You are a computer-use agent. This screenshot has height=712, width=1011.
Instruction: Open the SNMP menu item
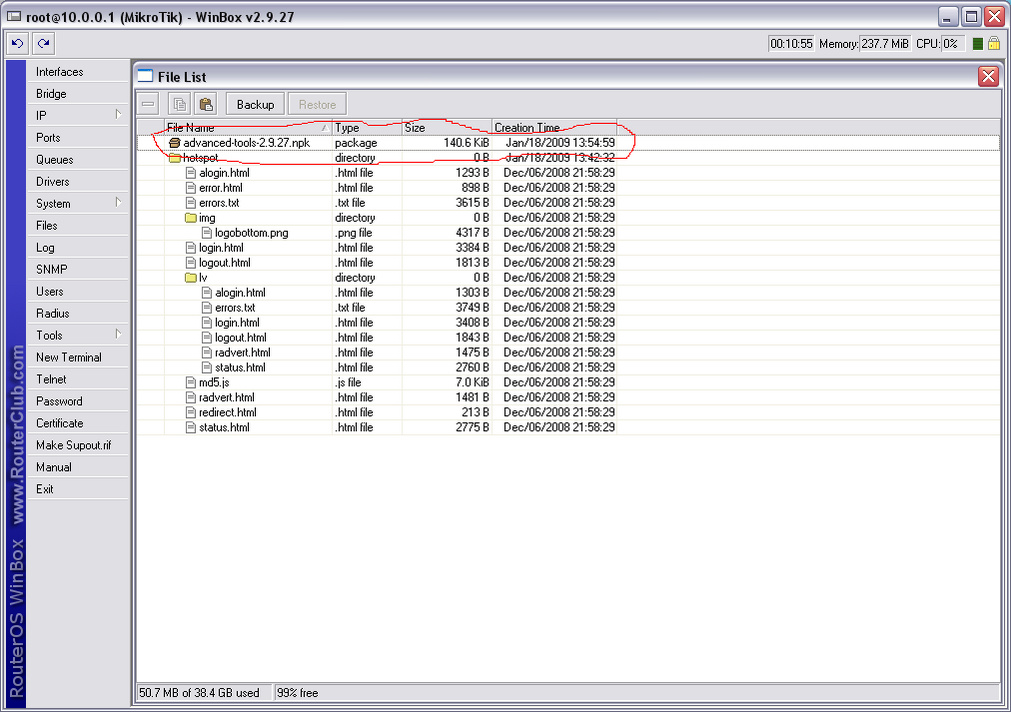pos(77,269)
